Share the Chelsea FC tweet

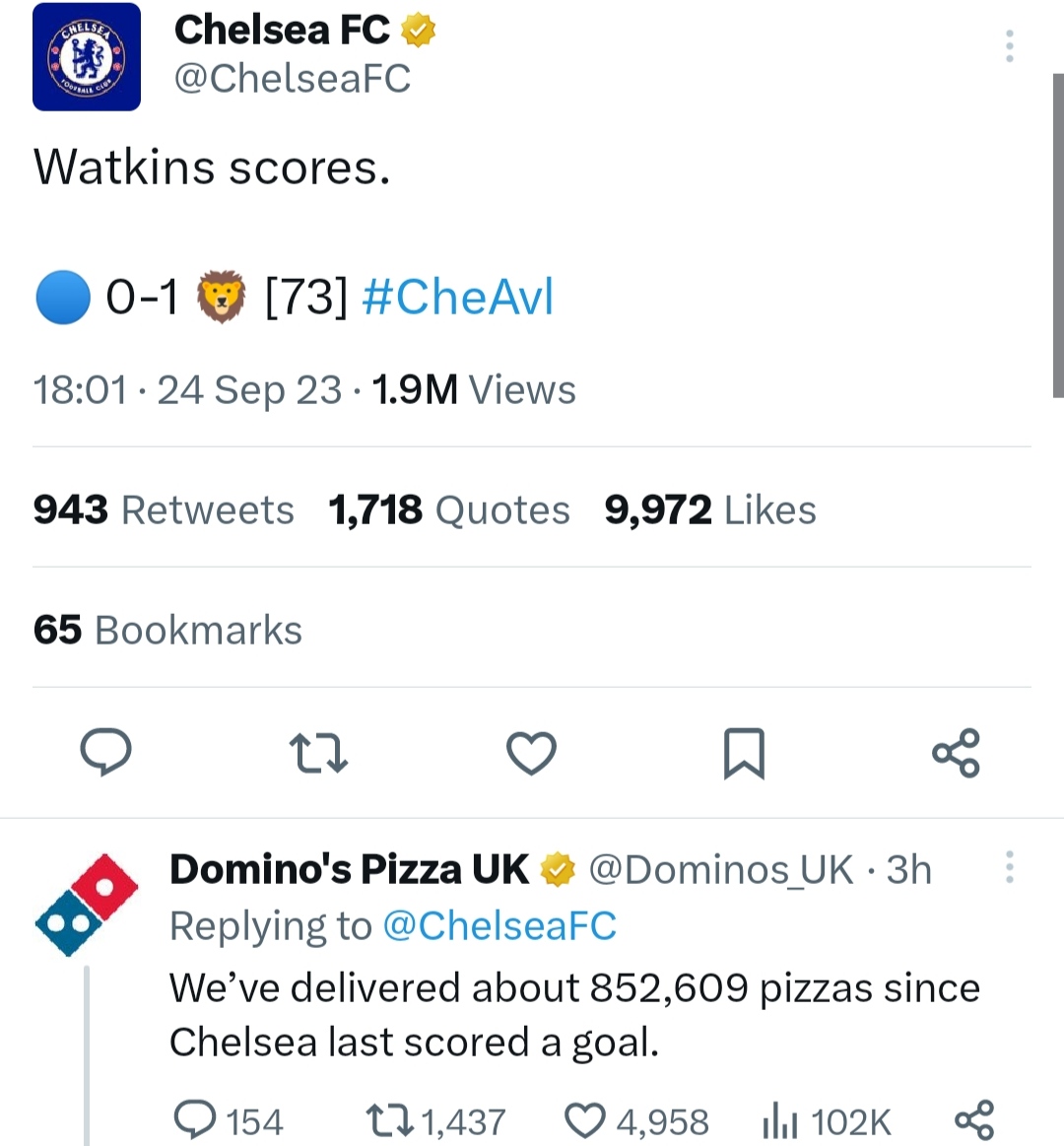click(956, 754)
